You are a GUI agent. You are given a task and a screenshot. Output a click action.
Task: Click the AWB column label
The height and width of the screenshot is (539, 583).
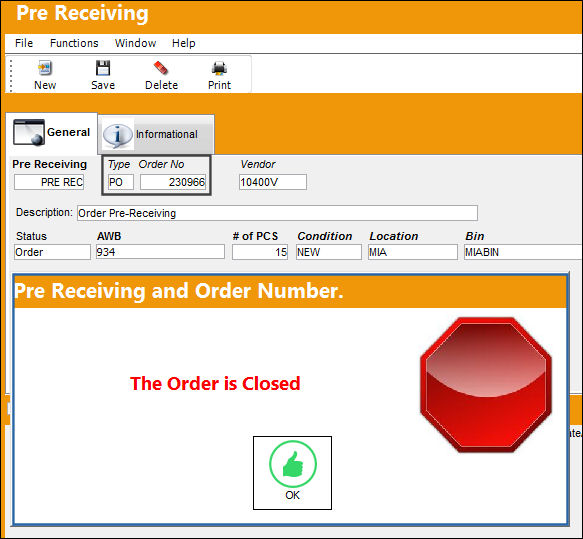109,236
